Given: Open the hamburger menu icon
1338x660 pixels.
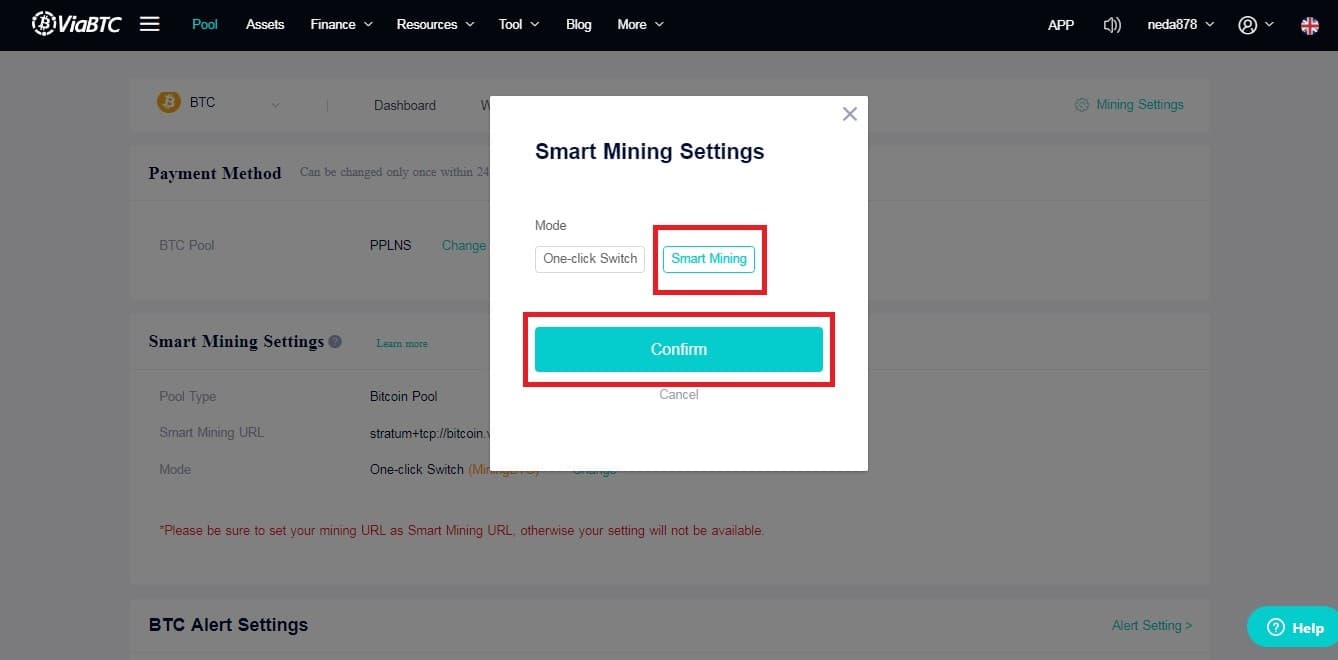Looking at the screenshot, I should (x=150, y=24).
